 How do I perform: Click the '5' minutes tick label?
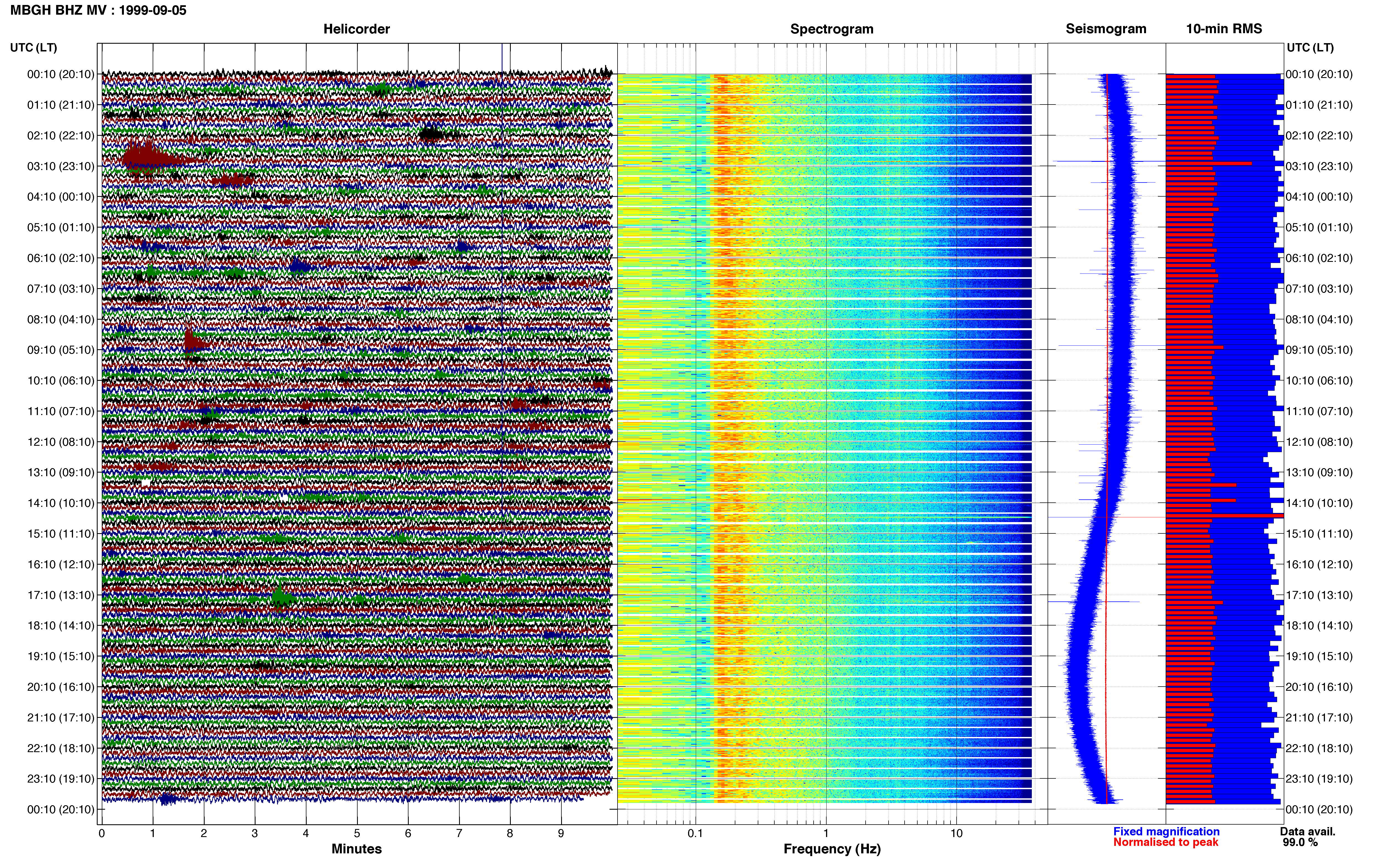click(x=356, y=833)
